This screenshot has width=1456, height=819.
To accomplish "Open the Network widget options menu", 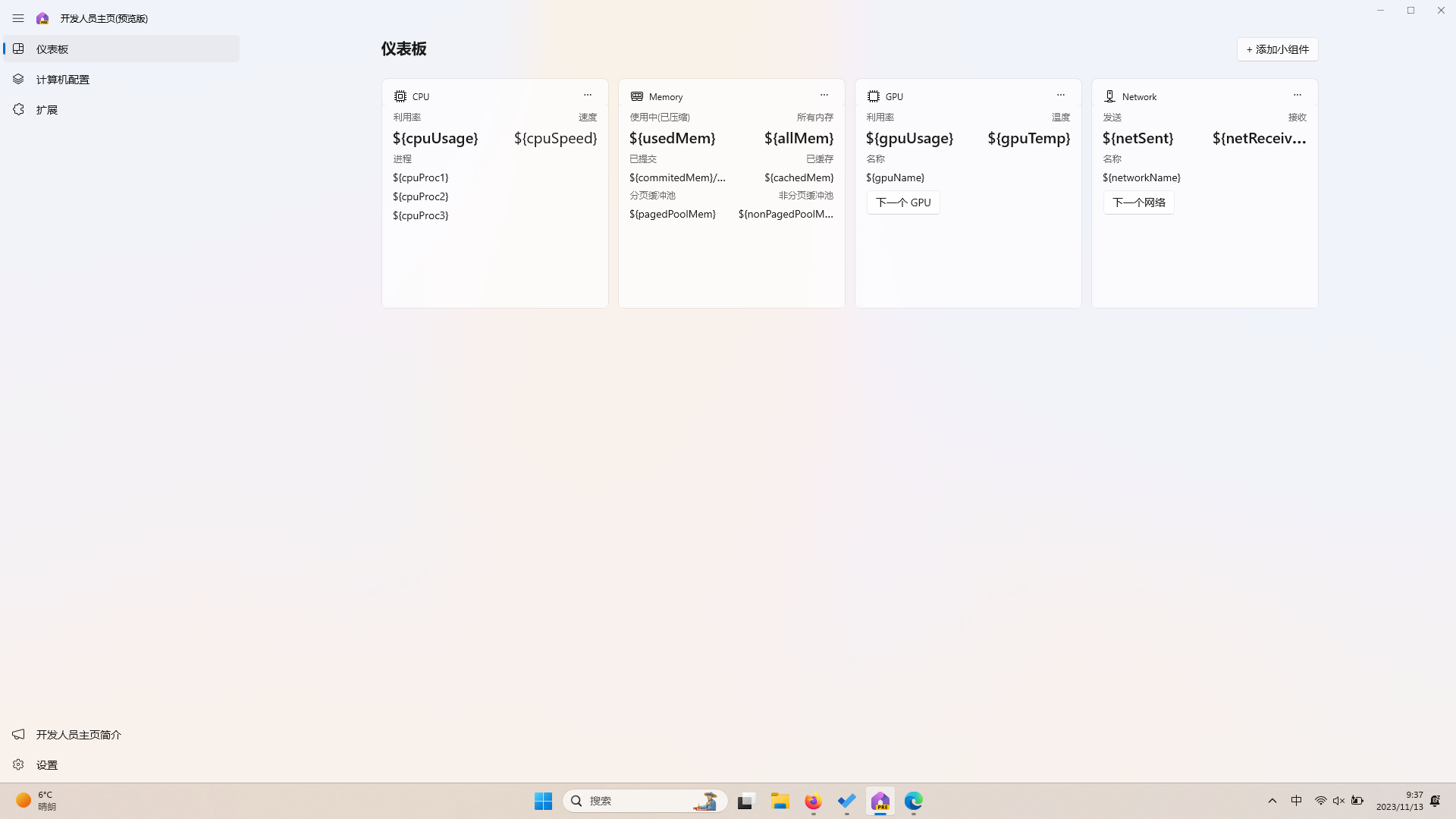I will [1297, 95].
